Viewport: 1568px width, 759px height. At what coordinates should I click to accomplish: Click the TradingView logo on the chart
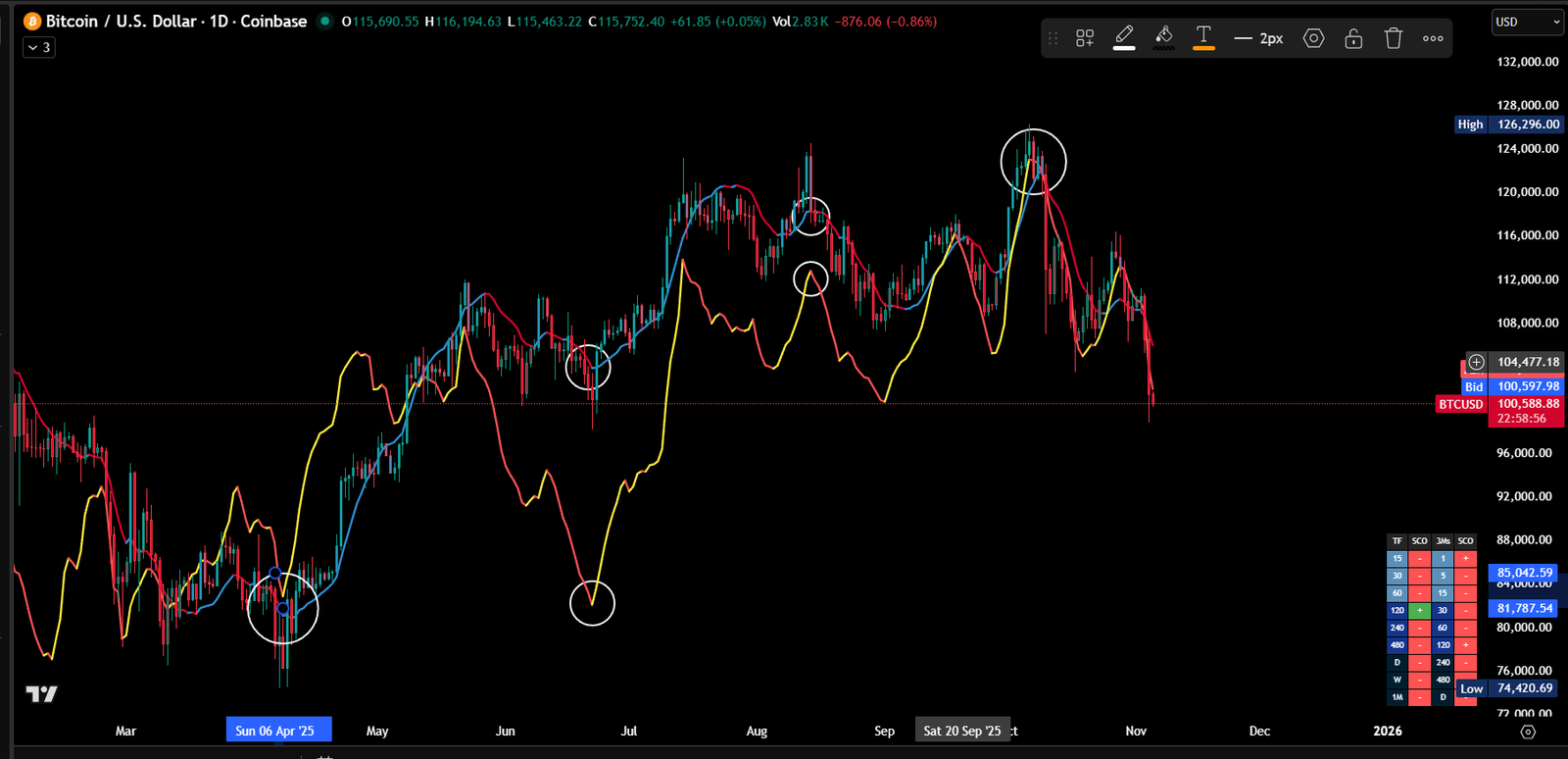tap(41, 694)
